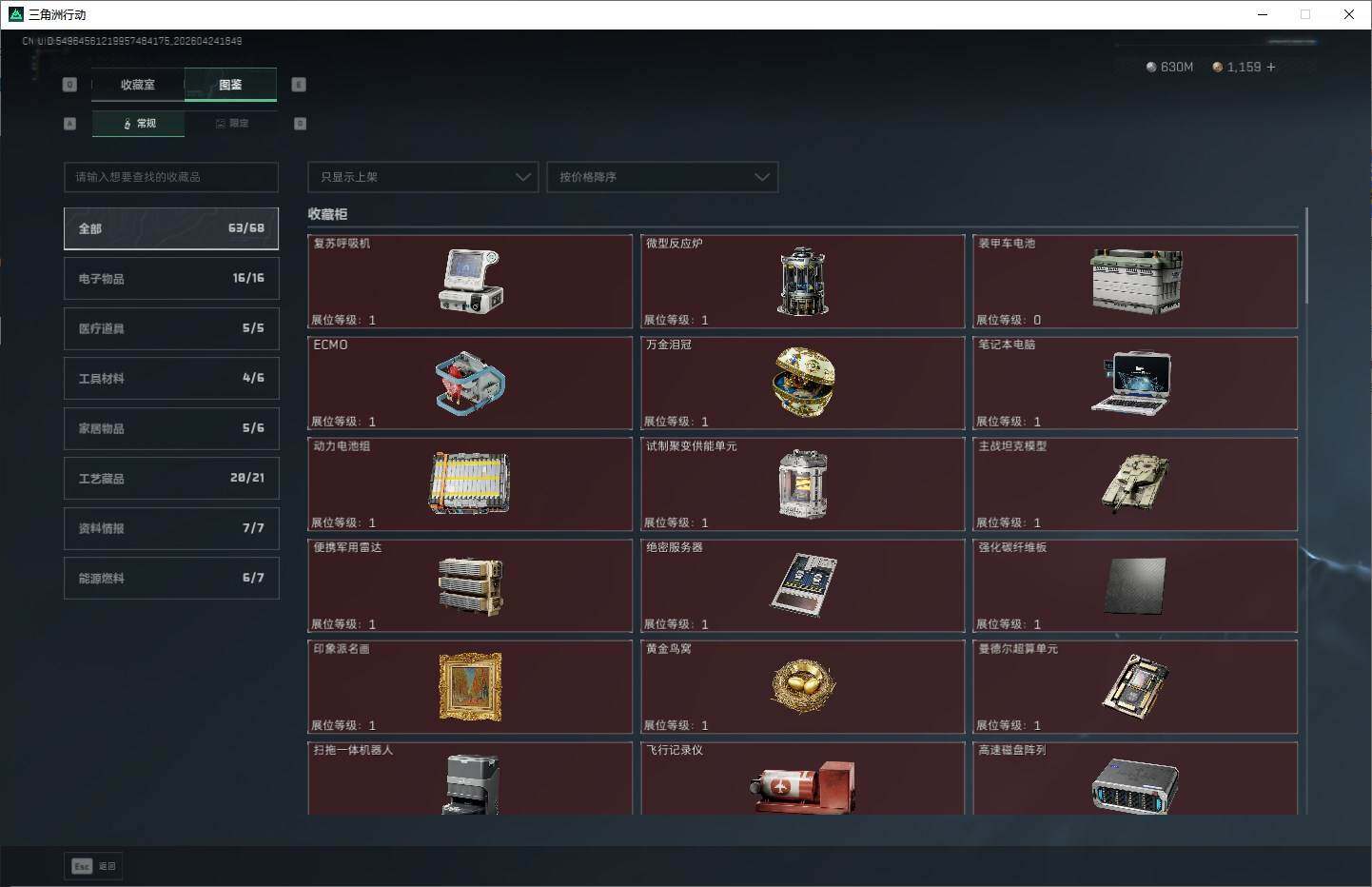Click the A key hint beside 常规
This screenshot has height=887, width=1372.
(69, 124)
